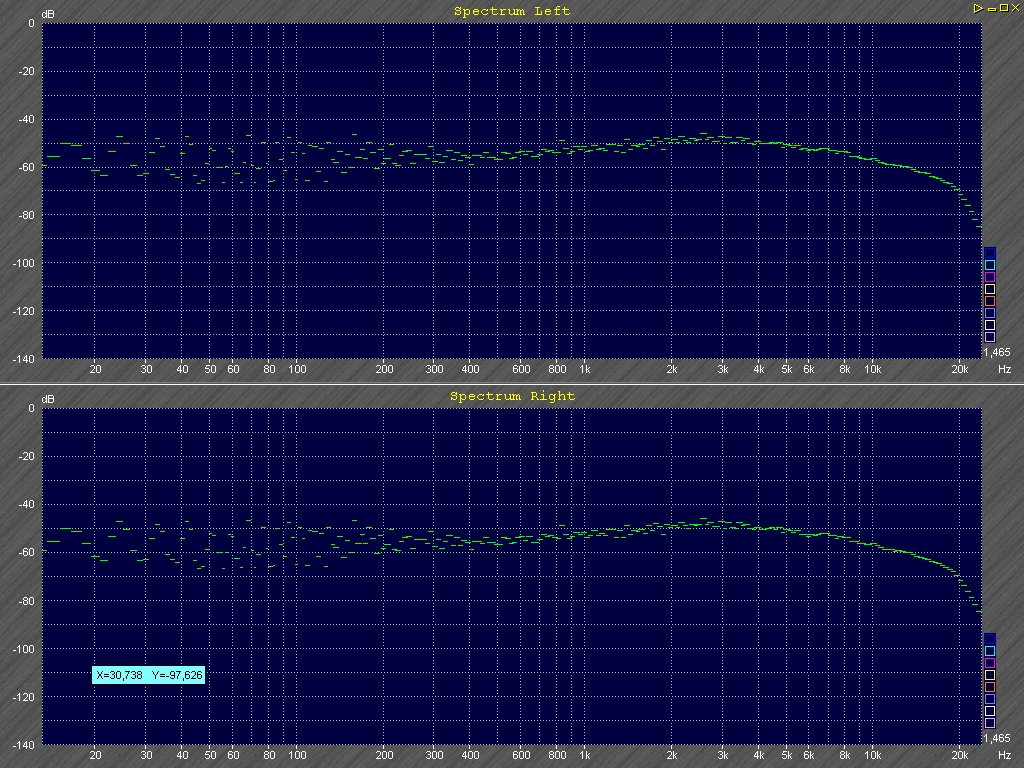
Task: Click the 1,465 Hz value in Spectrum Left
Action: click(995, 353)
